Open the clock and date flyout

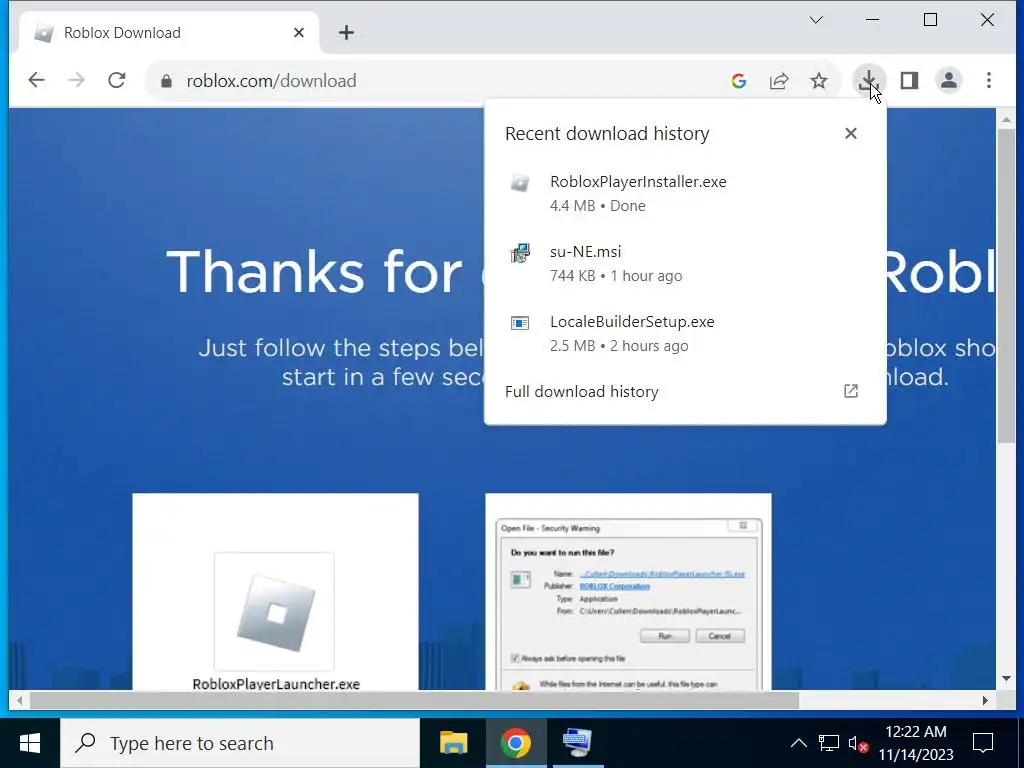coord(916,743)
